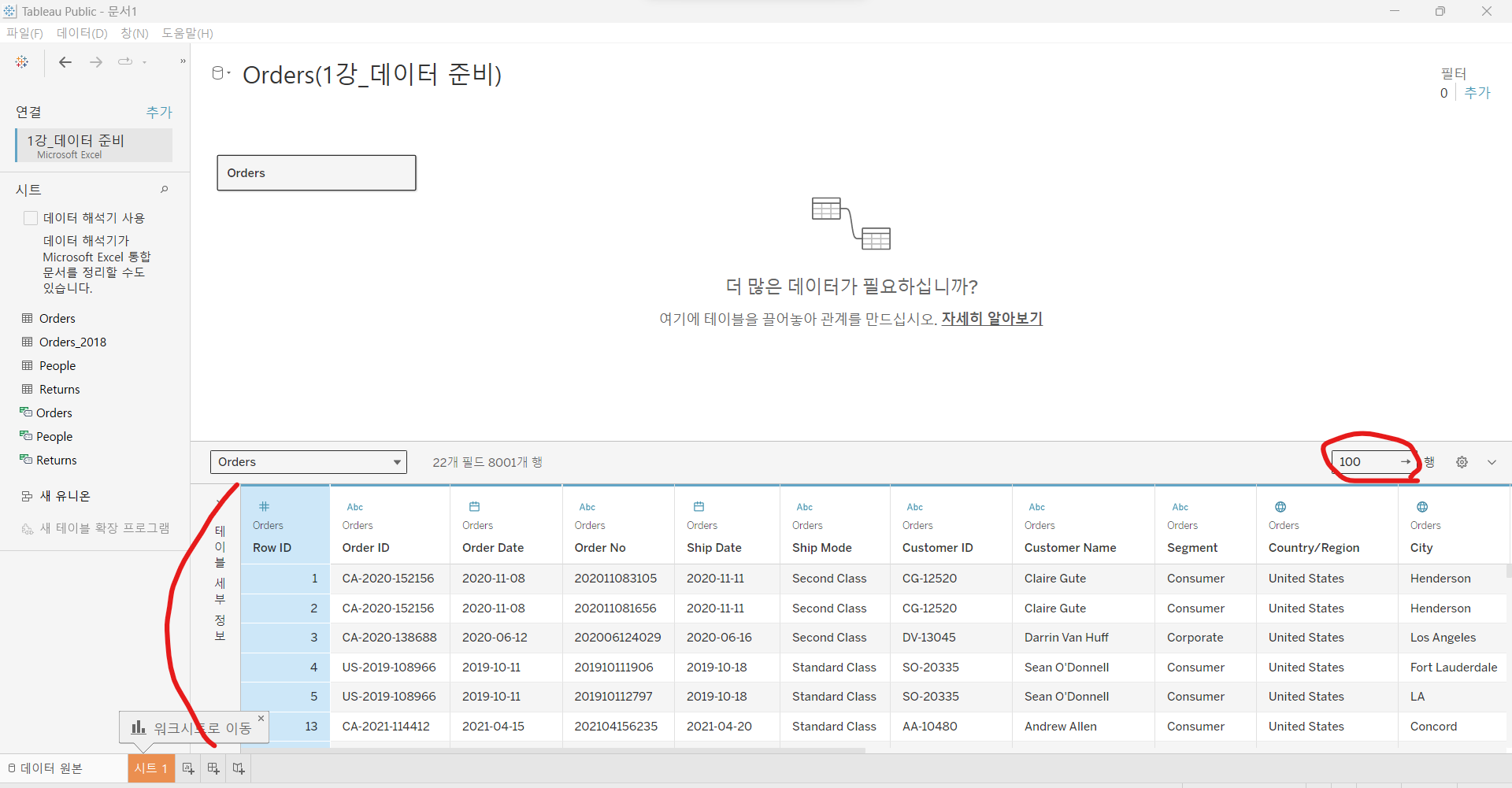The width and height of the screenshot is (1512, 788).
Task: Click the sheet search magnifier icon
Action: [165, 189]
